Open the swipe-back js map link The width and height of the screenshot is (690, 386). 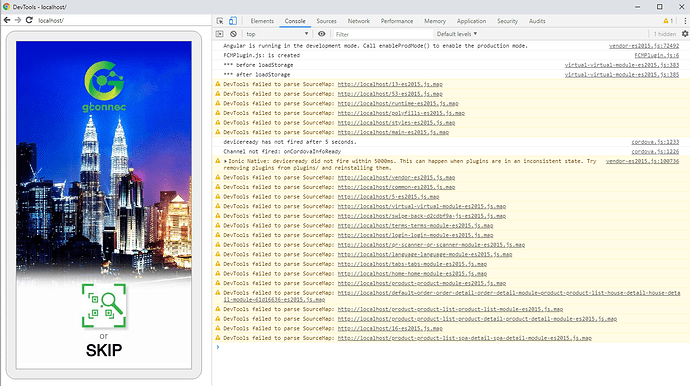pos(422,216)
